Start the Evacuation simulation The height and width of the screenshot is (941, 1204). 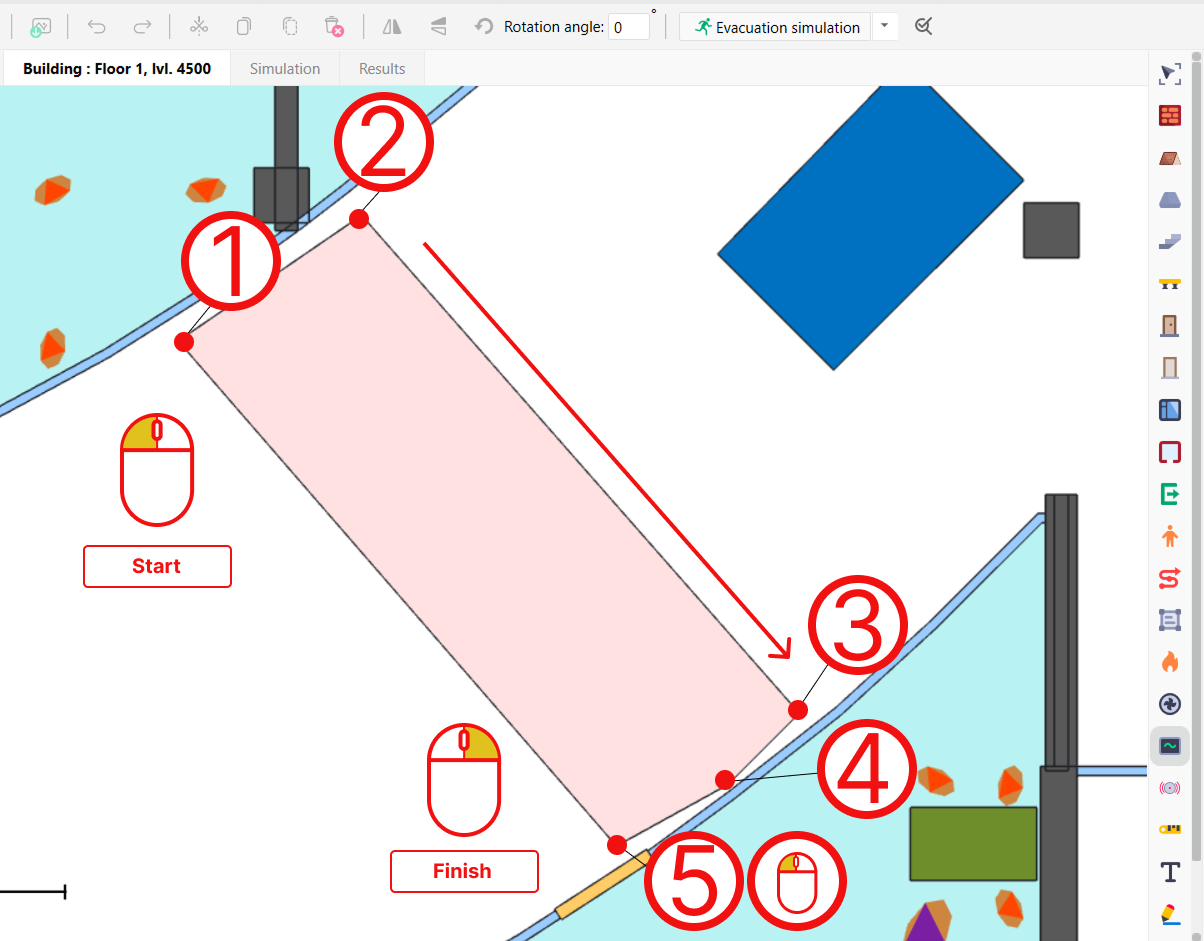pos(775,27)
